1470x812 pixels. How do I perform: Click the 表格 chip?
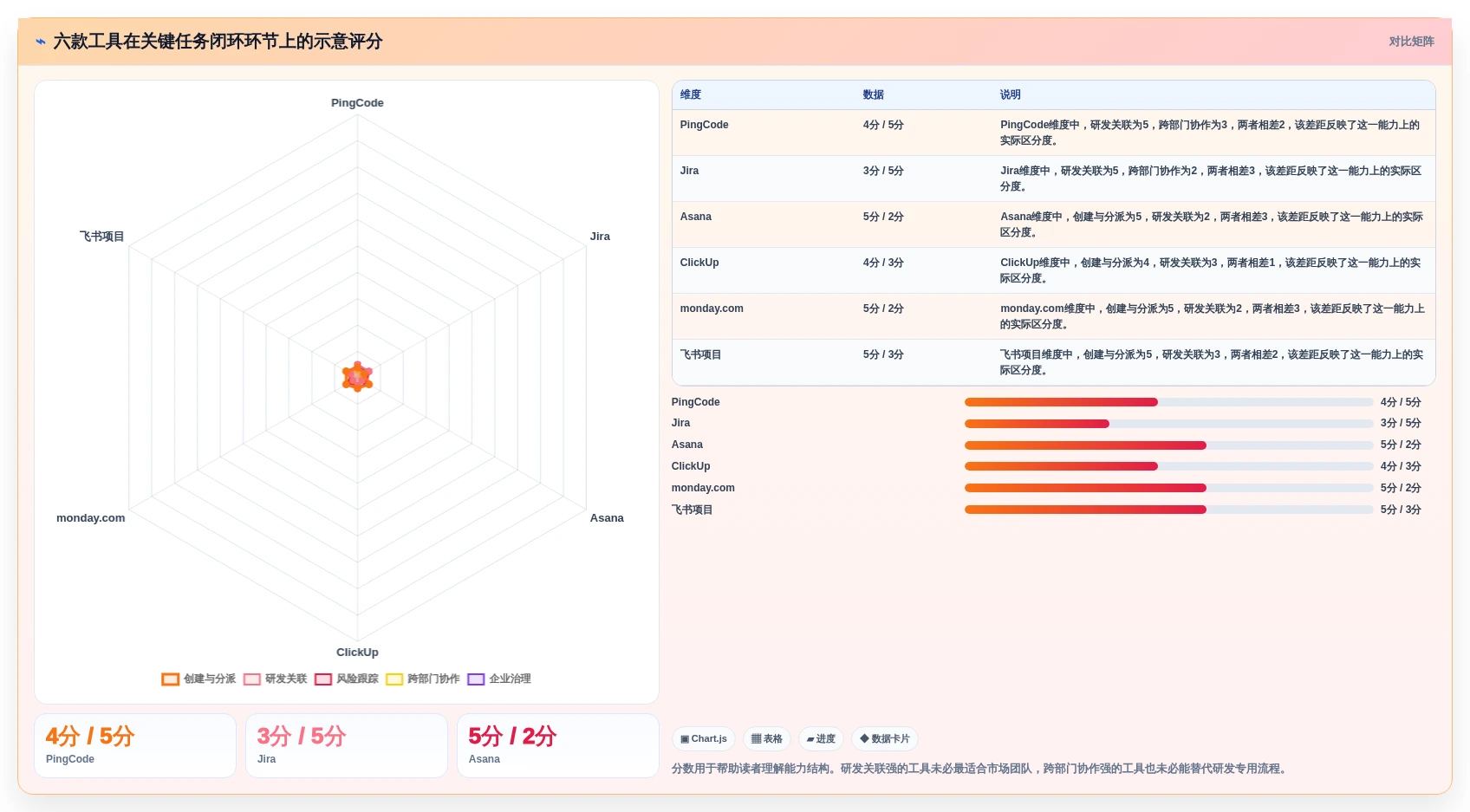coord(767,739)
